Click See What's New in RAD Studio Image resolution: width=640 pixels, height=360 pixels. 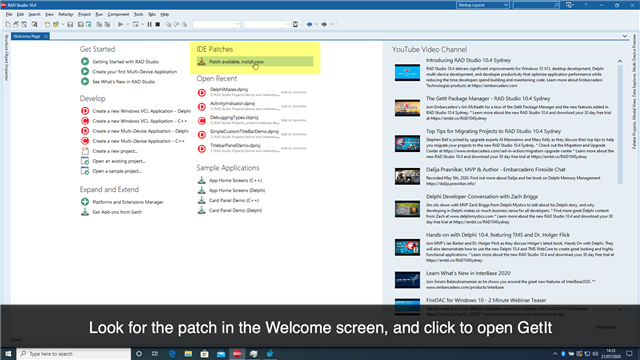(x=124, y=82)
